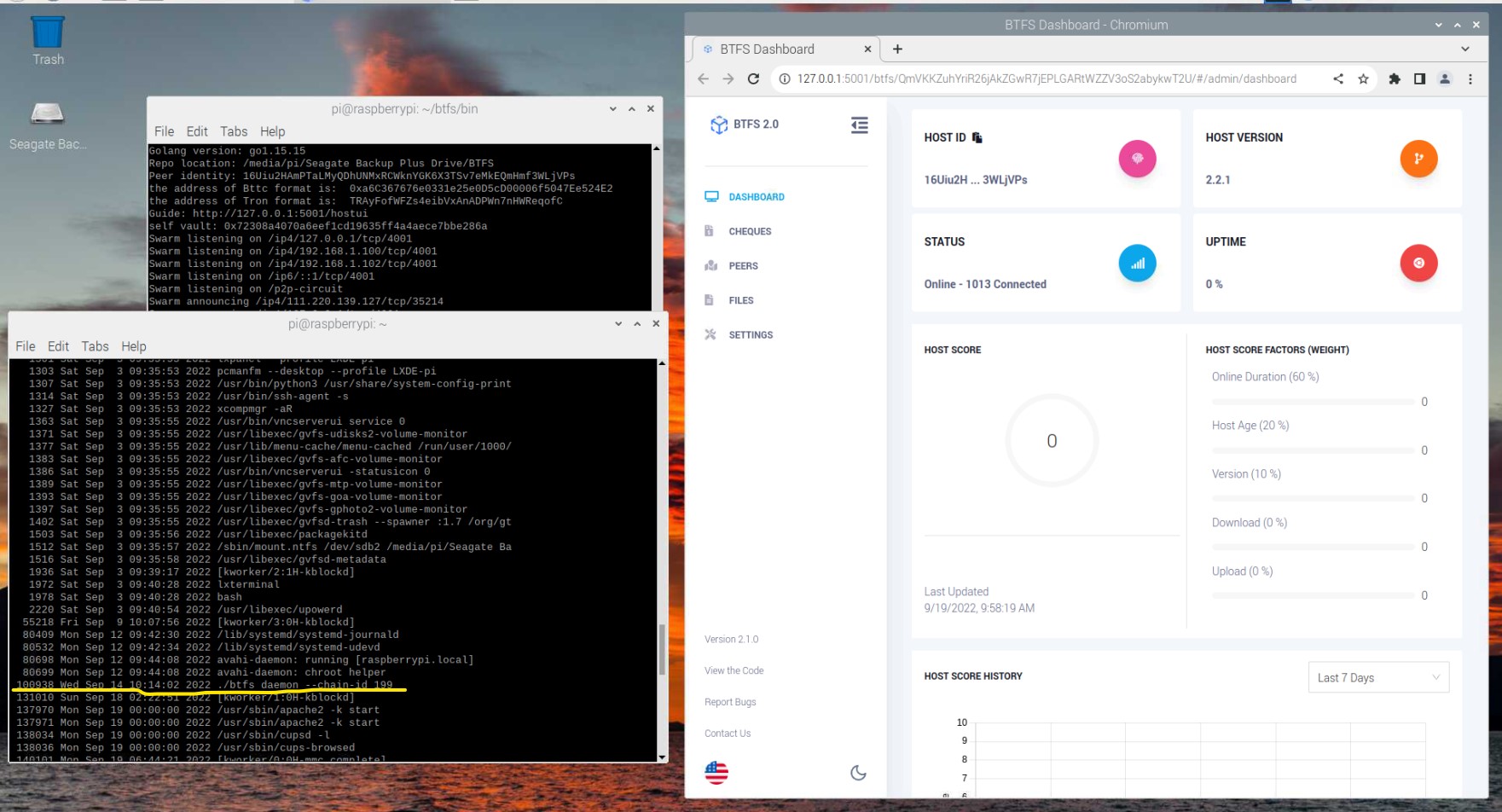Go back in Chromium browser
Viewport: 1502px width, 812px height.
pos(703,78)
